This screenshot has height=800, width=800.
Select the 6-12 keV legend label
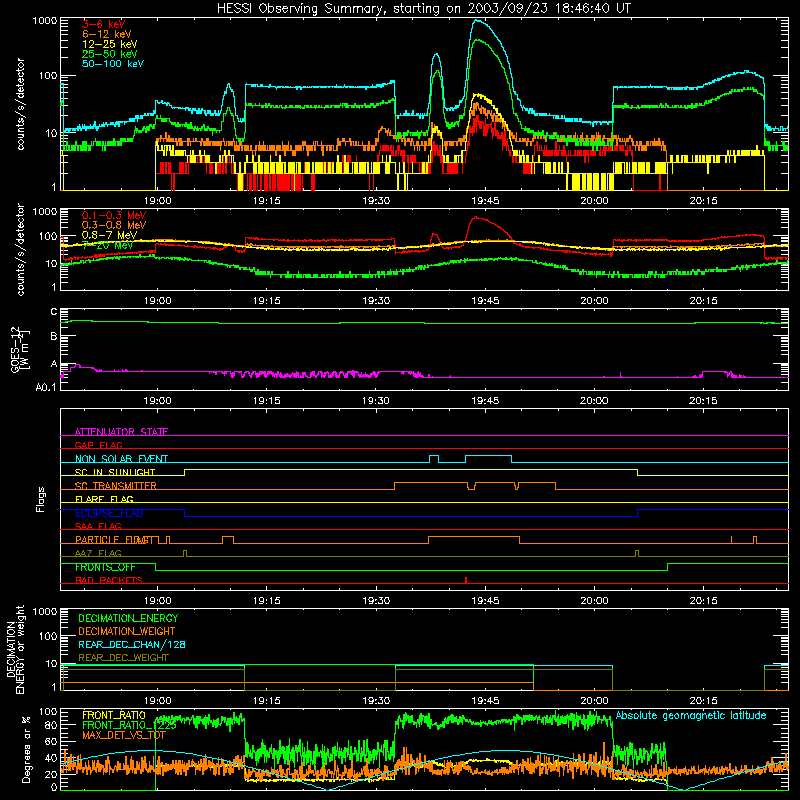[x=107, y=34]
